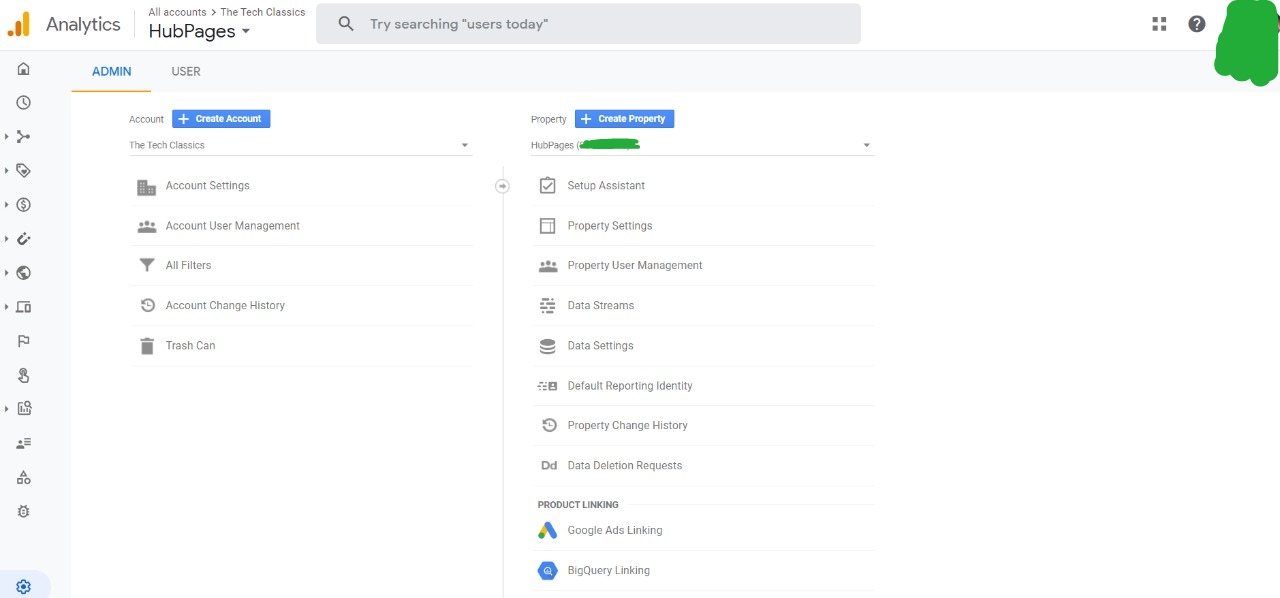Click the search field "Try searching users today"
This screenshot has height=598, width=1280.
coord(588,23)
